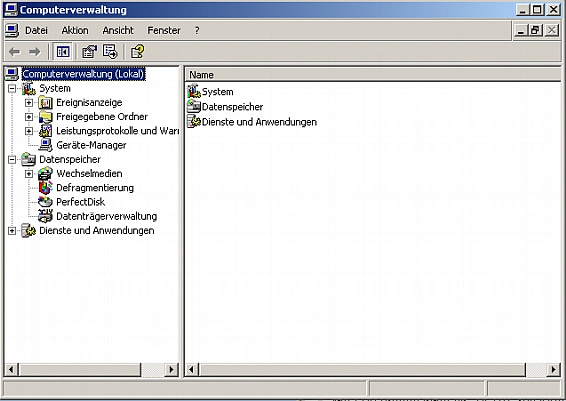This screenshot has height=401, width=566.
Task: Click the menu bar console icon left of Datei
Action: coord(12,30)
